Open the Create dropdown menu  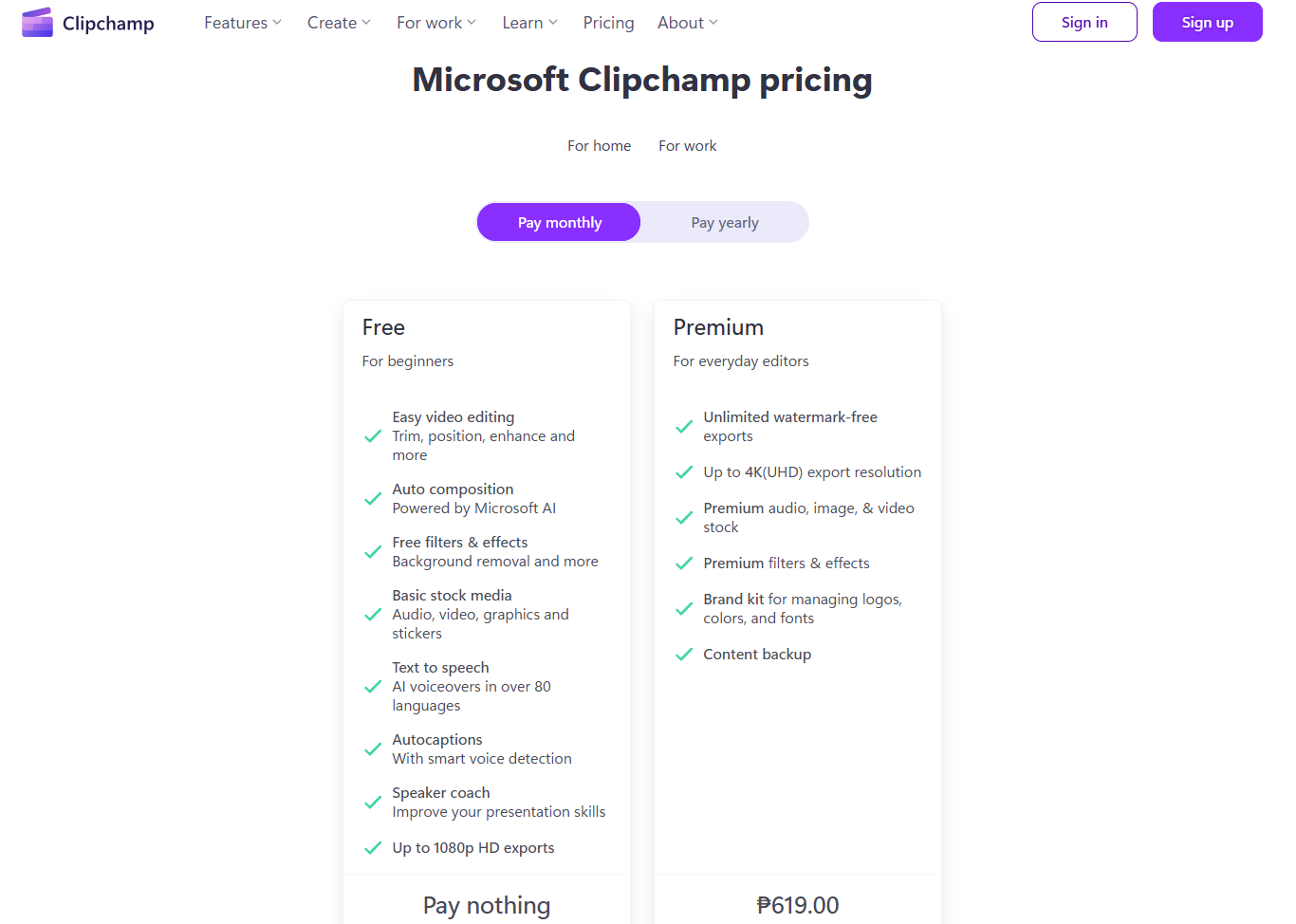tap(339, 23)
